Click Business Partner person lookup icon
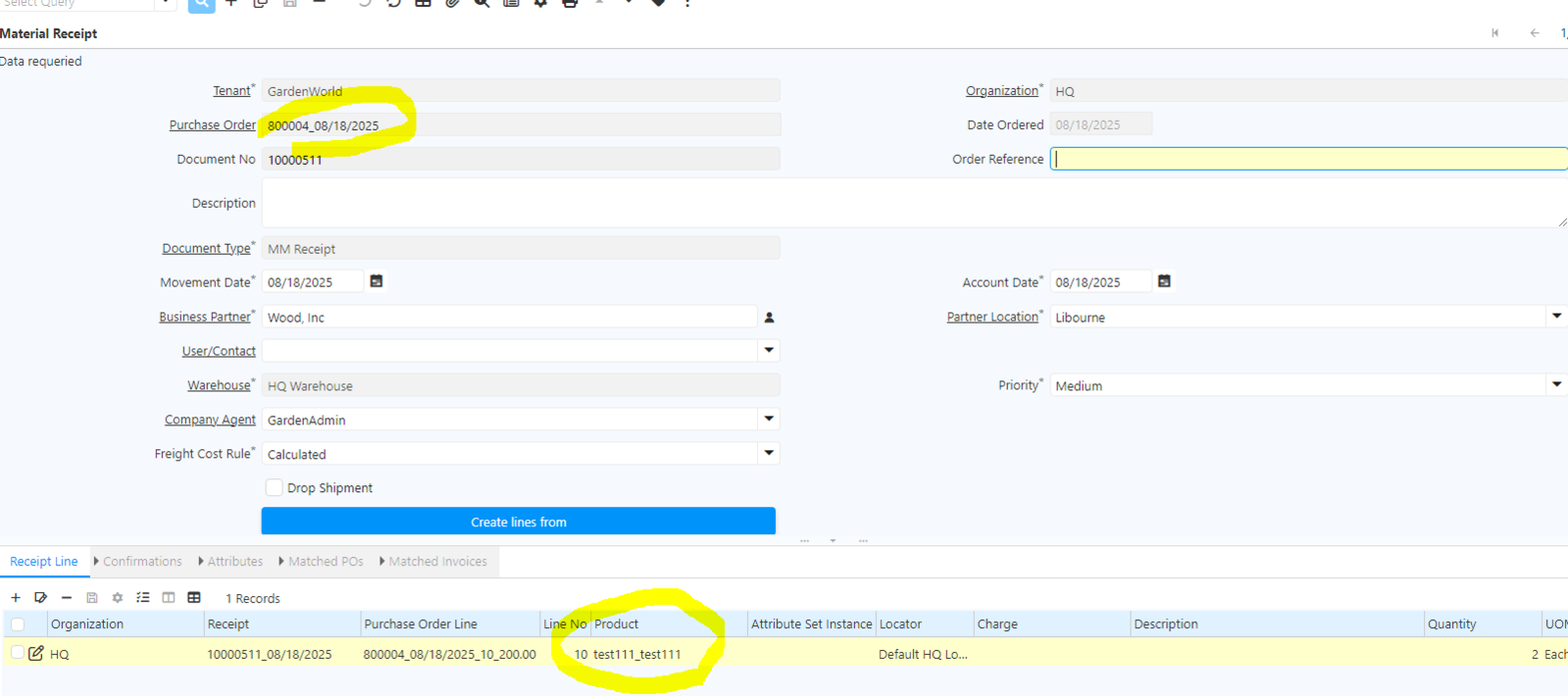The height and width of the screenshot is (696, 1568). [x=769, y=318]
